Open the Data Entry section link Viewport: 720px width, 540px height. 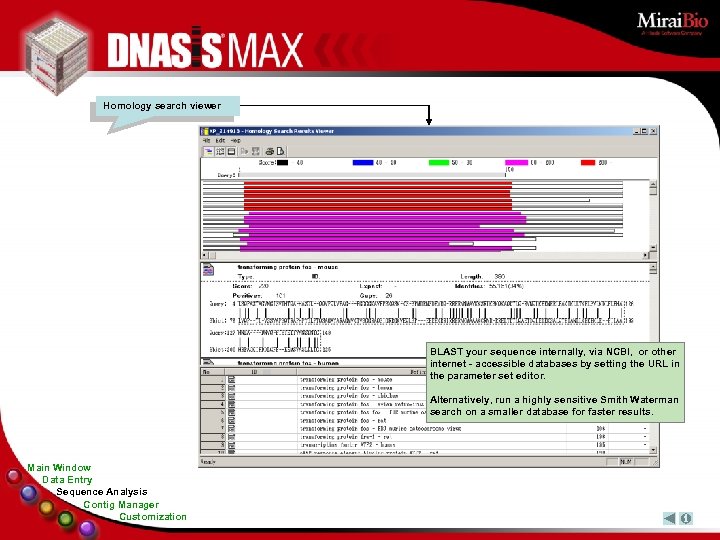tap(67, 480)
